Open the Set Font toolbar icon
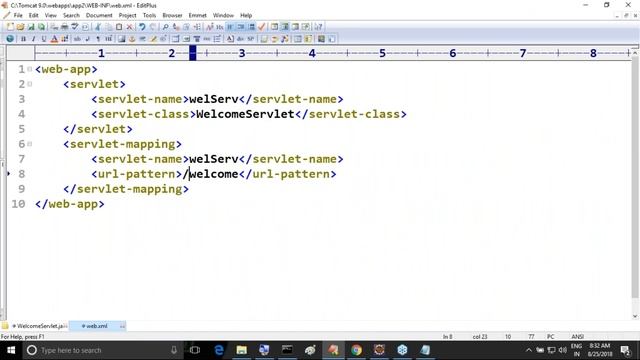This screenshot has height=360, width=640. (x=210, y=27)
